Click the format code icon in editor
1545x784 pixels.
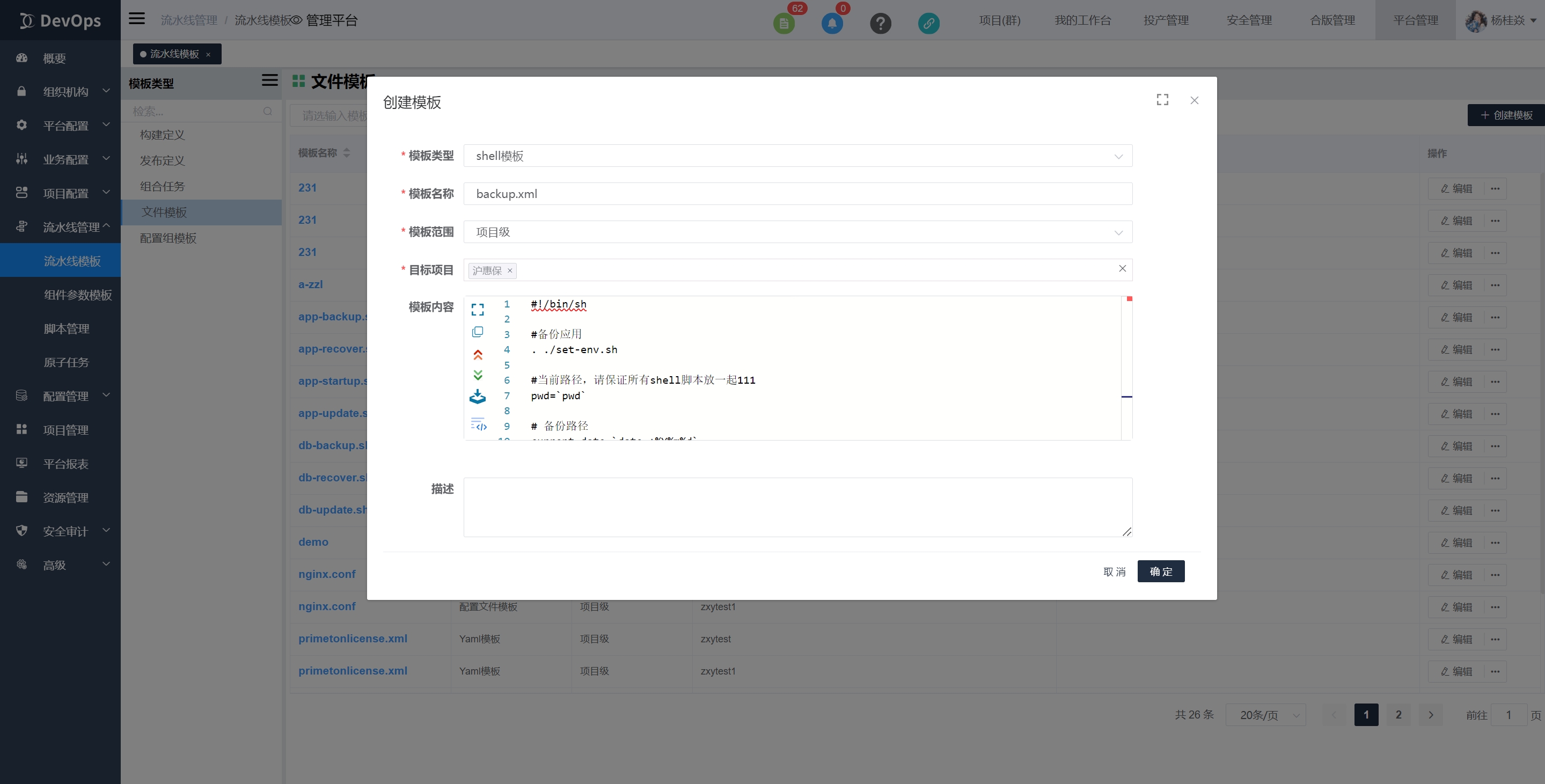click(478, 424)
